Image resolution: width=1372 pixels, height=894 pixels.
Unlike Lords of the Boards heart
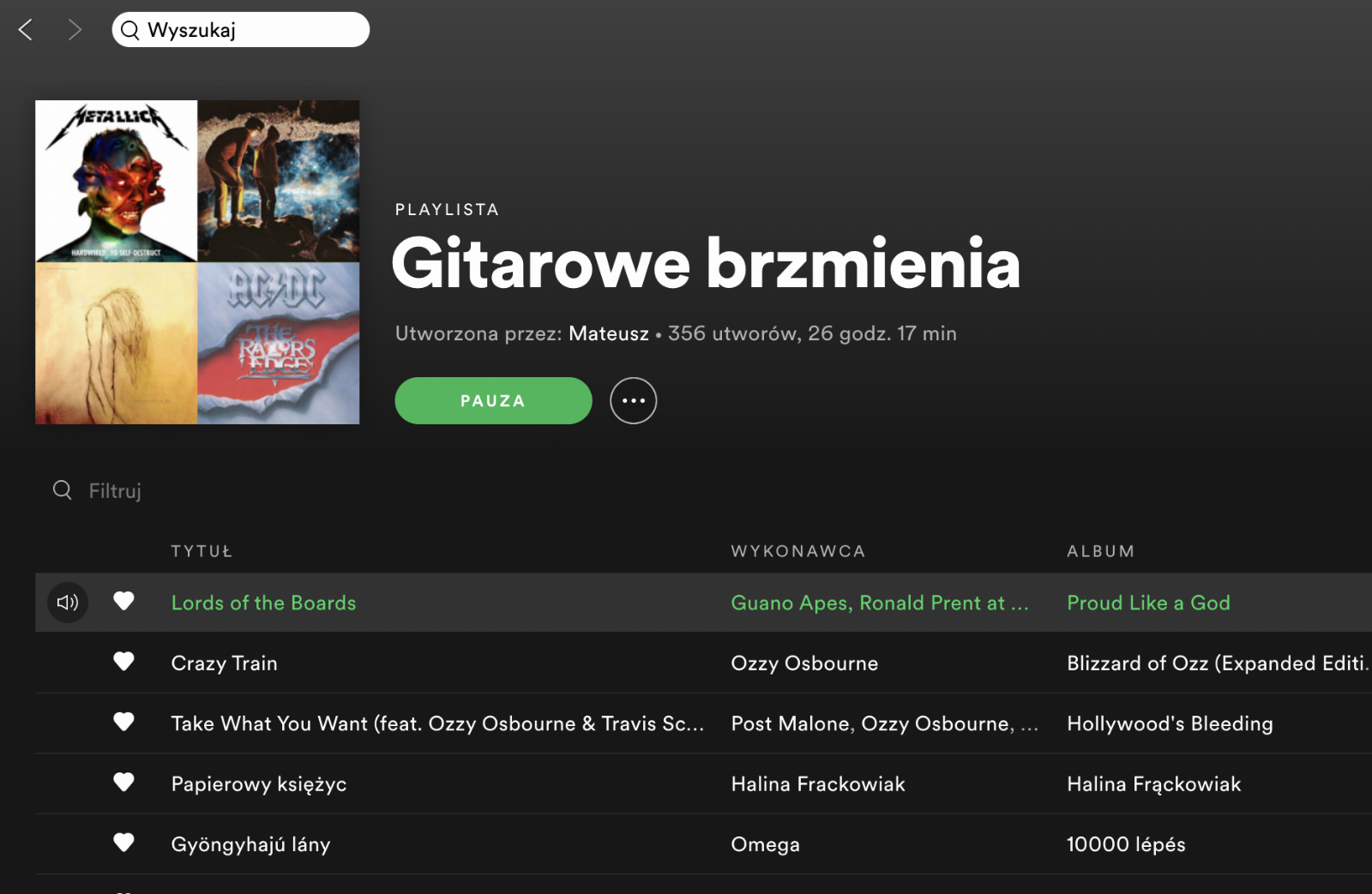tap(123, 602)
